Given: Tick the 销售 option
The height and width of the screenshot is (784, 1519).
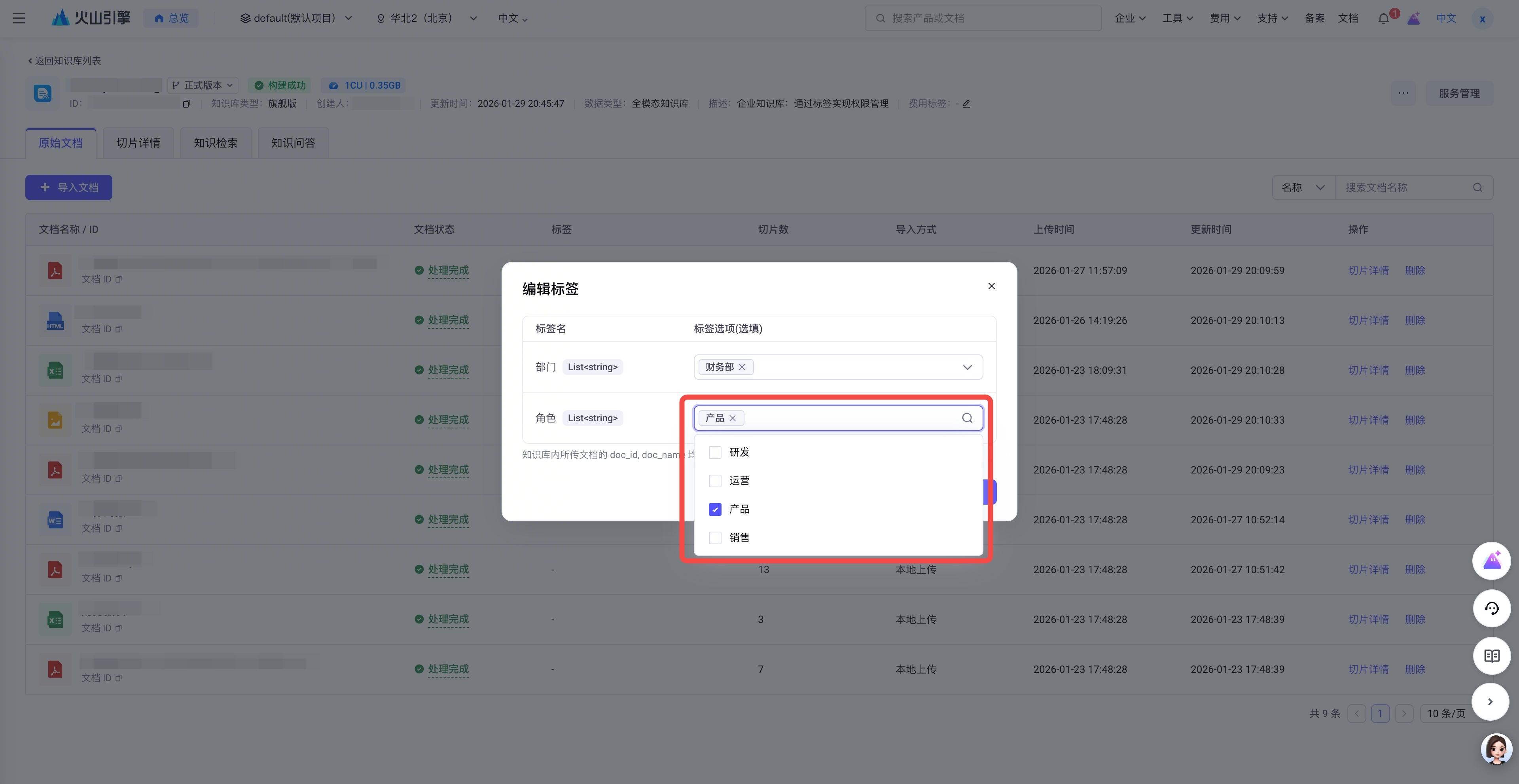Looking at the screenshot, I should 715,538.
